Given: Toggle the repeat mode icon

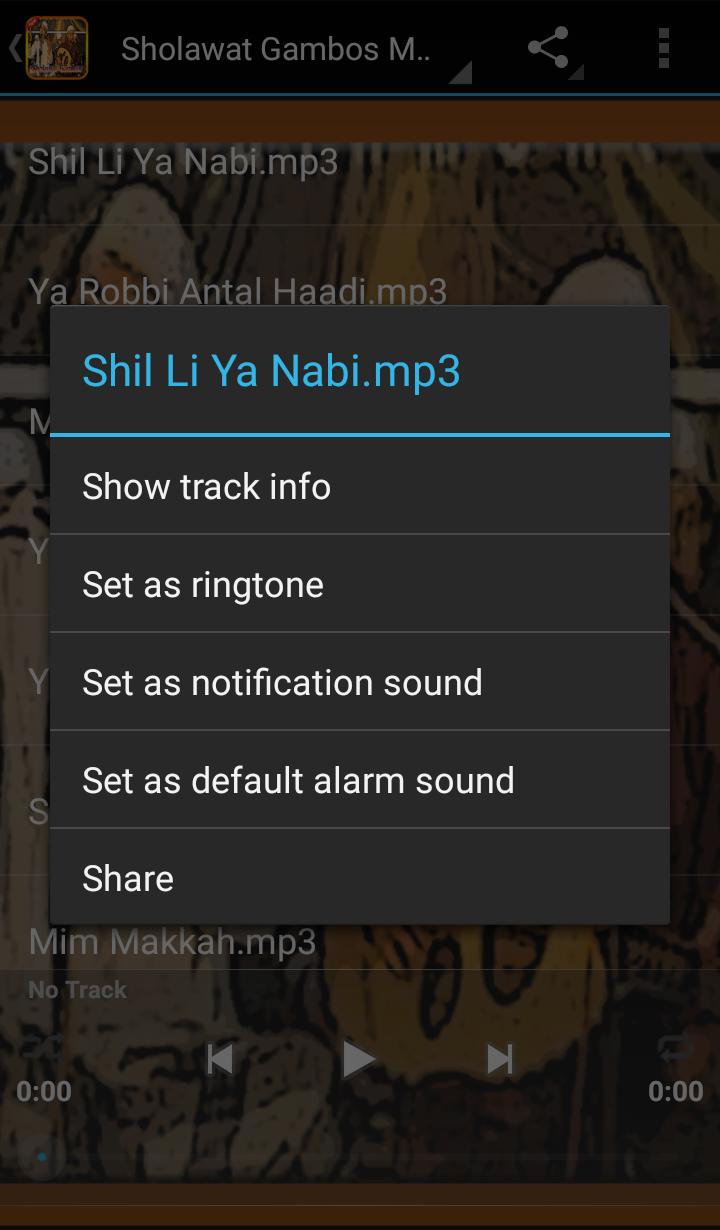Looking at the screenshot, I should point(676,1048).
